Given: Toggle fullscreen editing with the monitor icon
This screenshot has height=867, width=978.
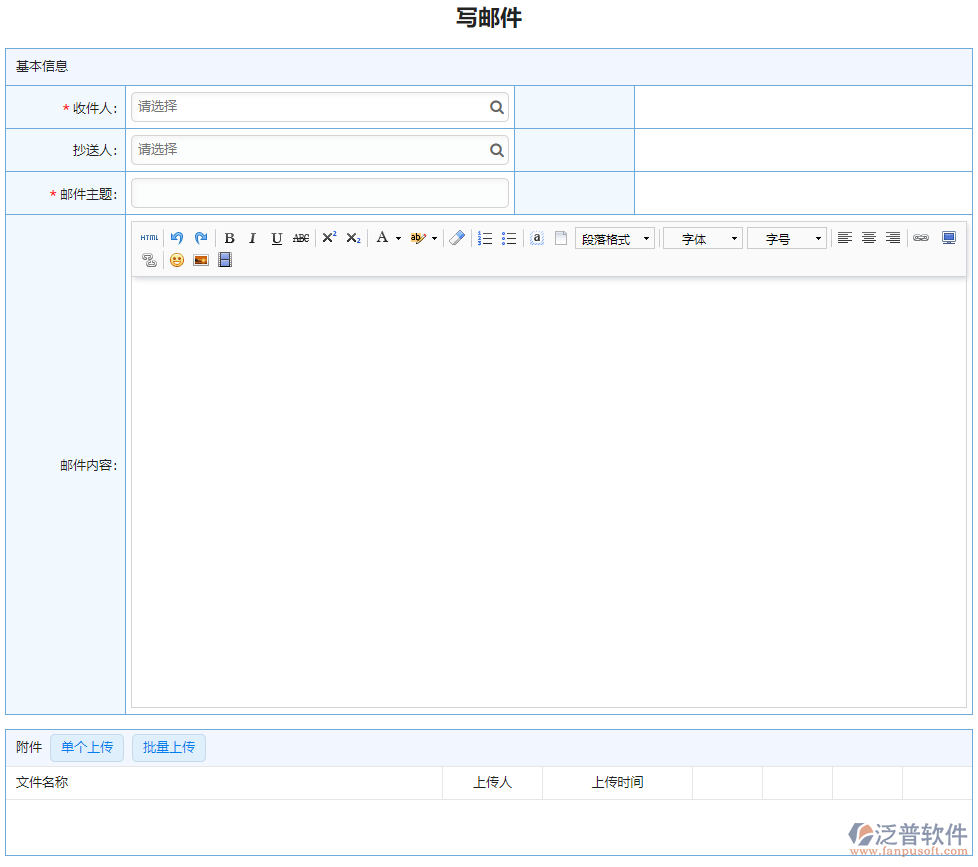Looking at the screenshot, I should 948,237.
